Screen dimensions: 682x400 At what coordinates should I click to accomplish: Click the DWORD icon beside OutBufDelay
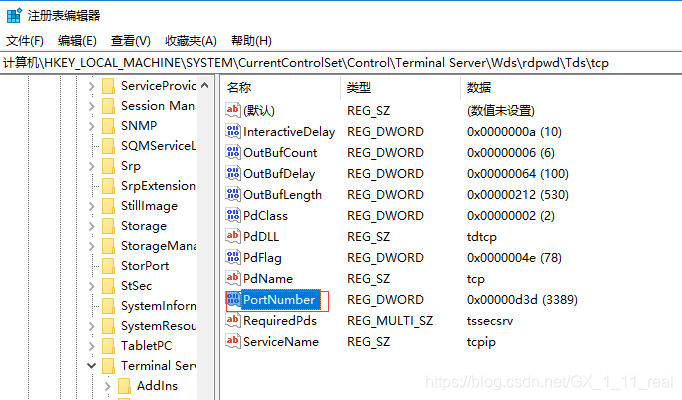point(233,173)
